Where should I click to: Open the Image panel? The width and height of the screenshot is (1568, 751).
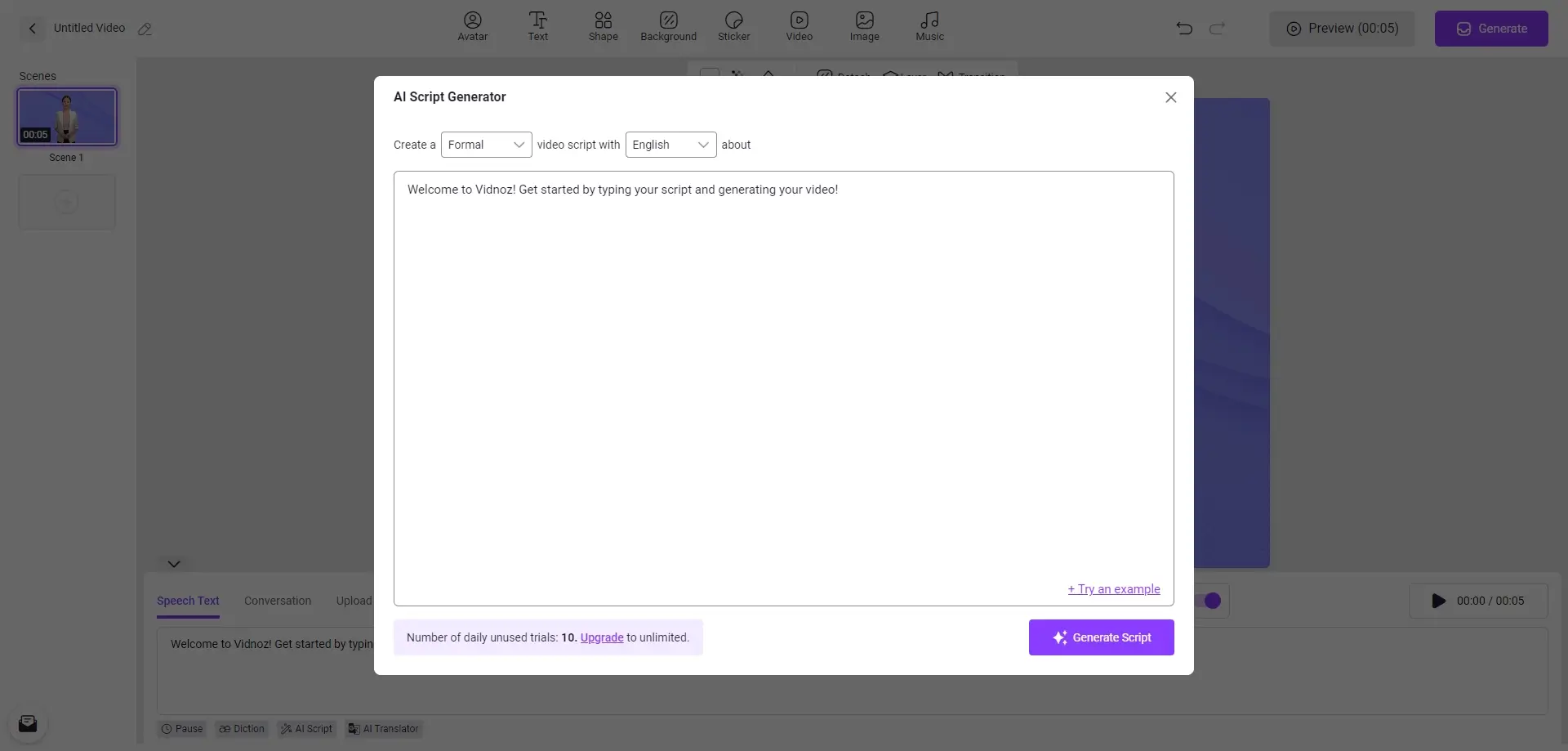click(864, 26)
